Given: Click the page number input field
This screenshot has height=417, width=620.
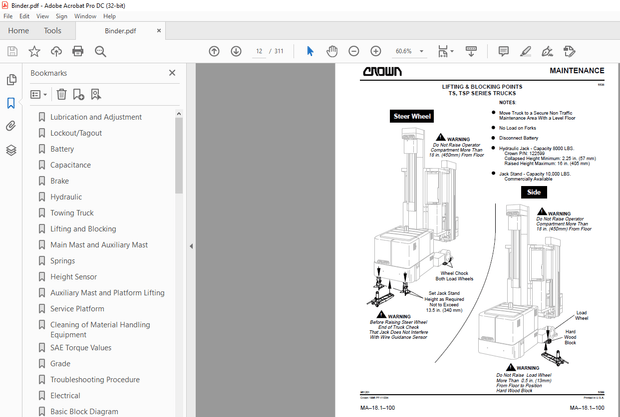Looking at the screenshot, I should pos(259,51).
